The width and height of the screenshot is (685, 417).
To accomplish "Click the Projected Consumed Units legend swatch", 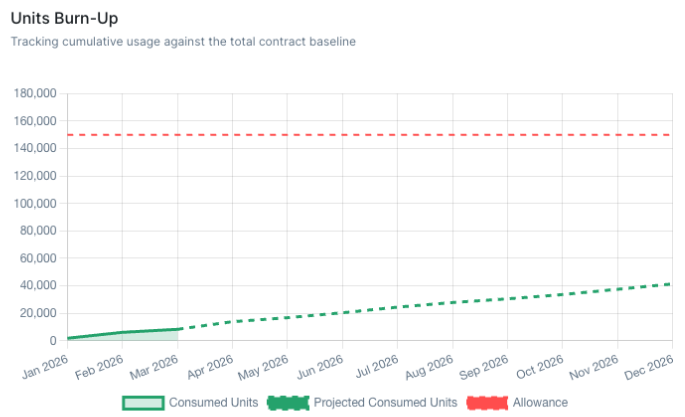I will tap(287, 402).
